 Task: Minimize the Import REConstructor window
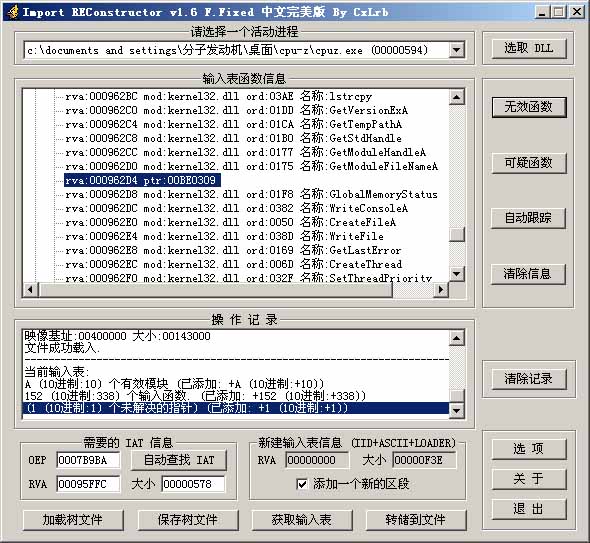point(542,12)
